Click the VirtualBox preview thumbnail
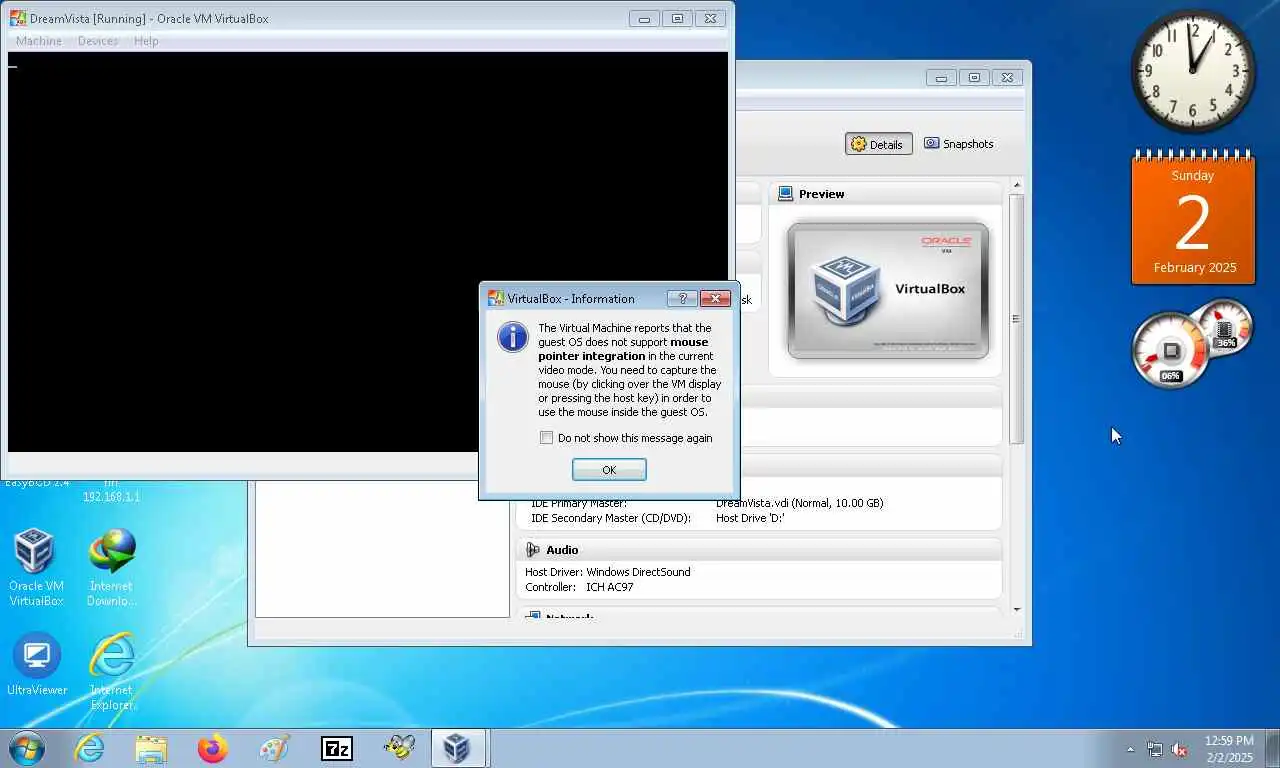1280x768 pixels. (x=888, y=291)
